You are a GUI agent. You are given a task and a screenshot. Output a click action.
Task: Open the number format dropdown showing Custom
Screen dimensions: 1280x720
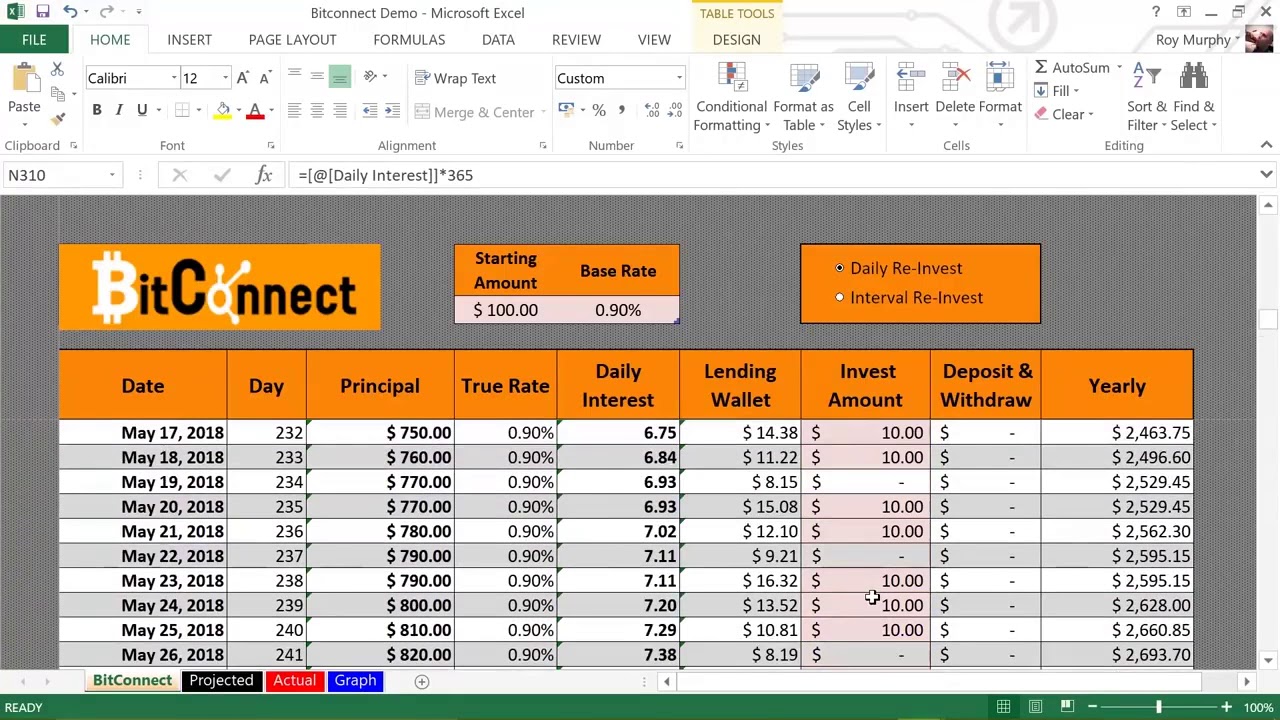coord(679,78)
